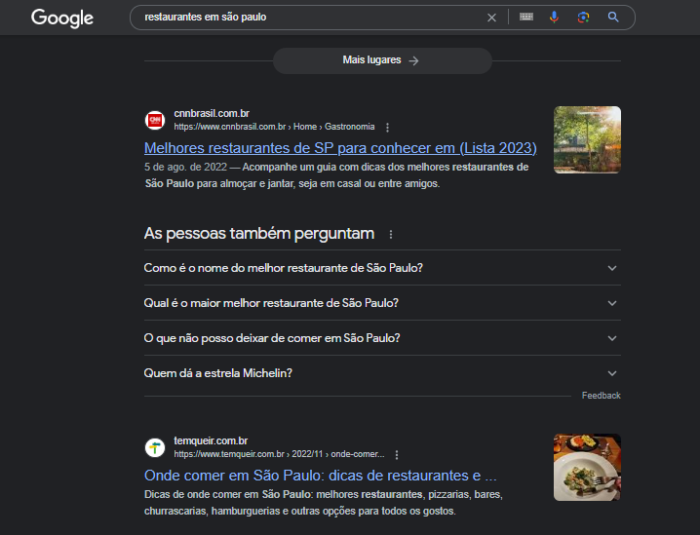Open the on-screen keyboard icon
The image size is (700, 535).
[x=526, y=17]
